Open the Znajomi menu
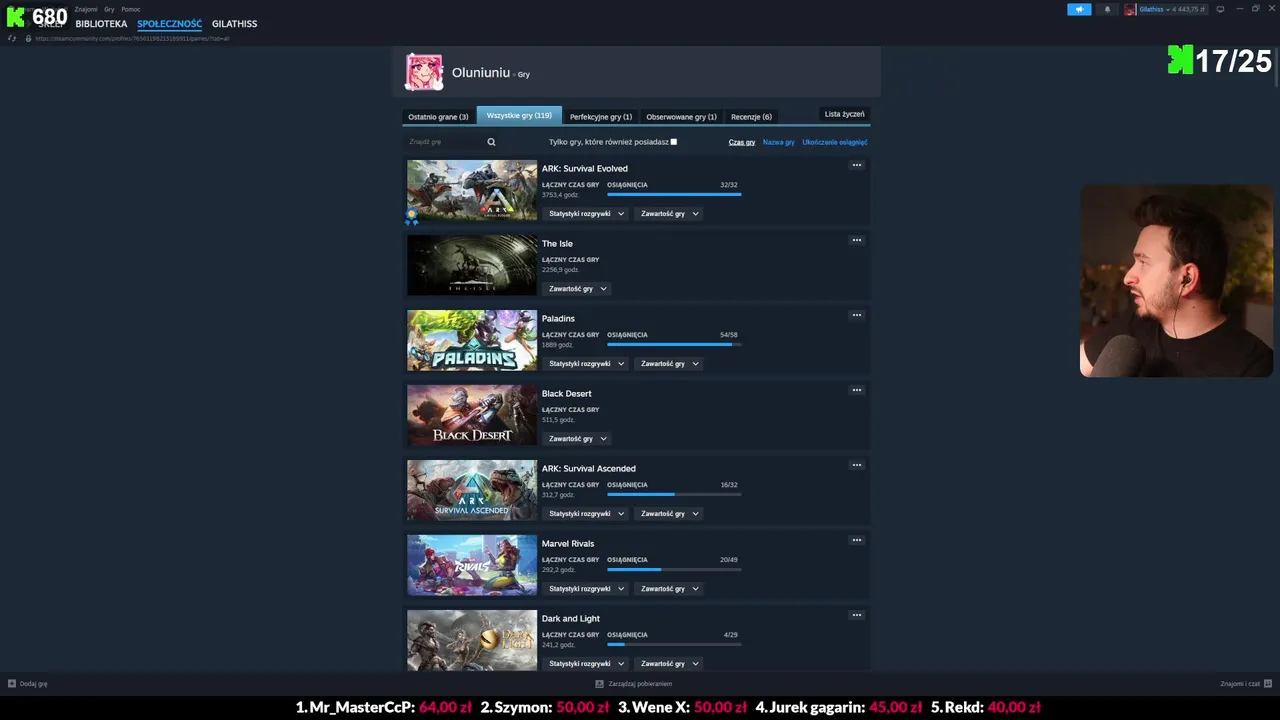1280x720 pixels. coord(86,9)
